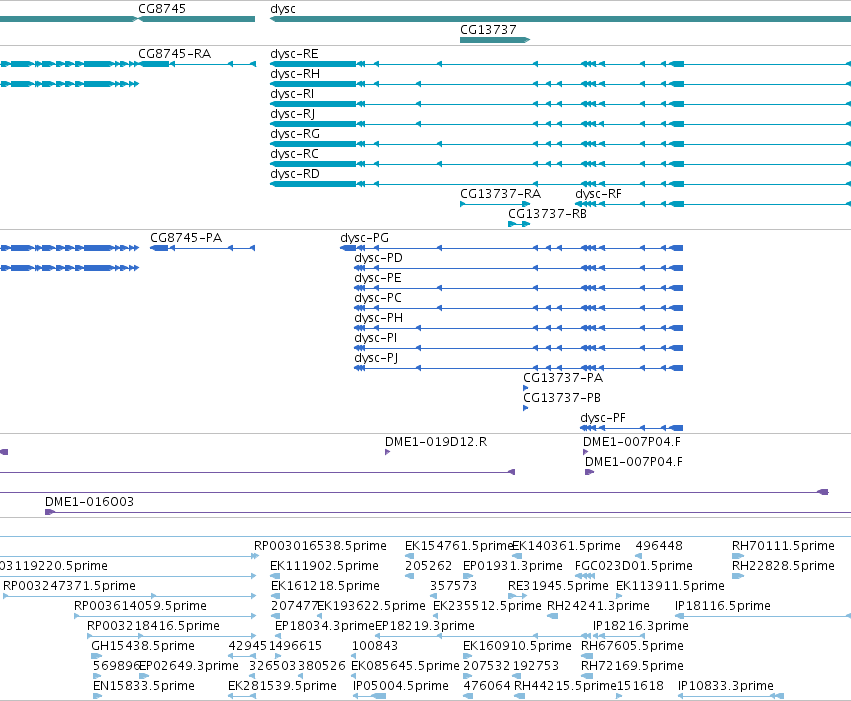Click the CG13737-RB transcript label
This screenshot has height=701, width=851.
pos(547,214)
